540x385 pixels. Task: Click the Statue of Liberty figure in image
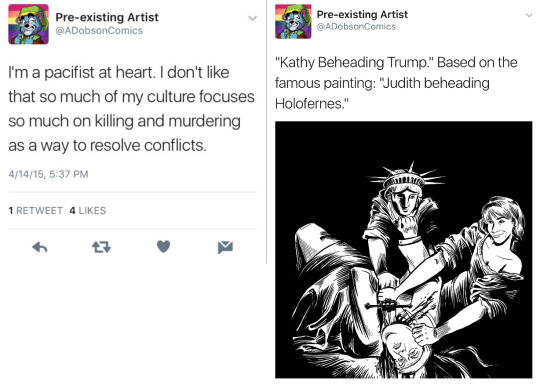pyautogui.click(x=401, y=220)
